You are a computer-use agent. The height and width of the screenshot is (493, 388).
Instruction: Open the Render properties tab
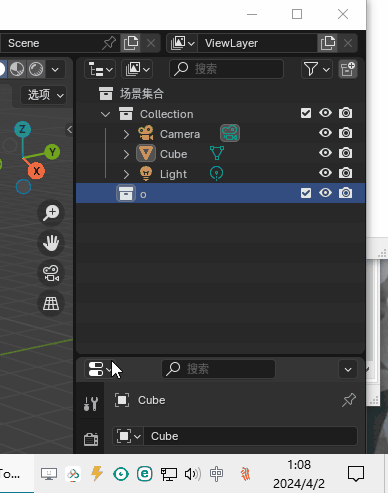(91, 439)
